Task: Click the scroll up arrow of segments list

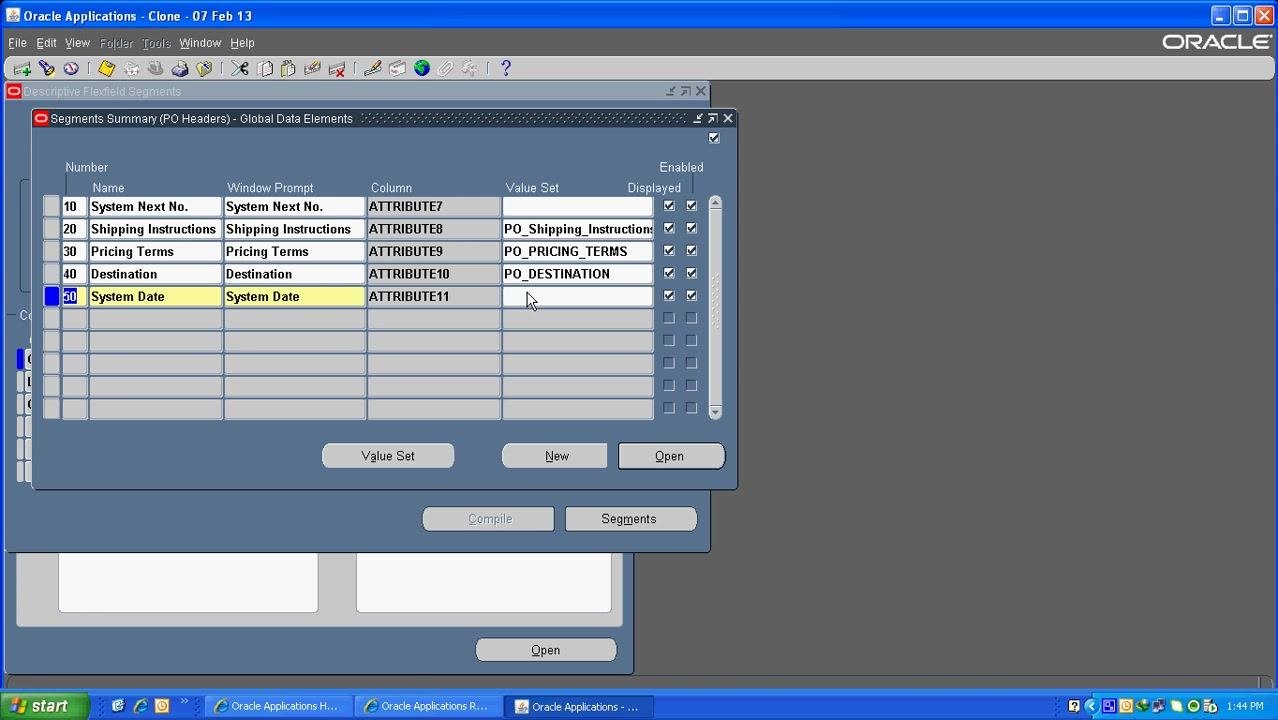Action: click(x=715, y=203)
